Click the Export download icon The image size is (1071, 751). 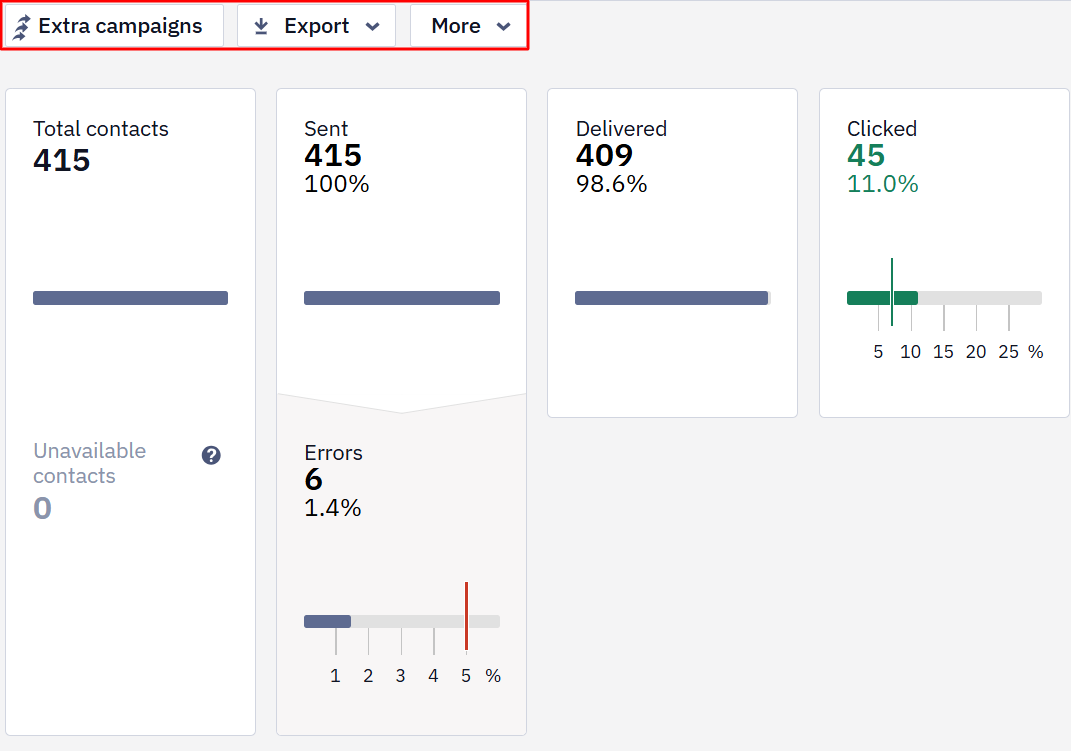tap(261, 26)
